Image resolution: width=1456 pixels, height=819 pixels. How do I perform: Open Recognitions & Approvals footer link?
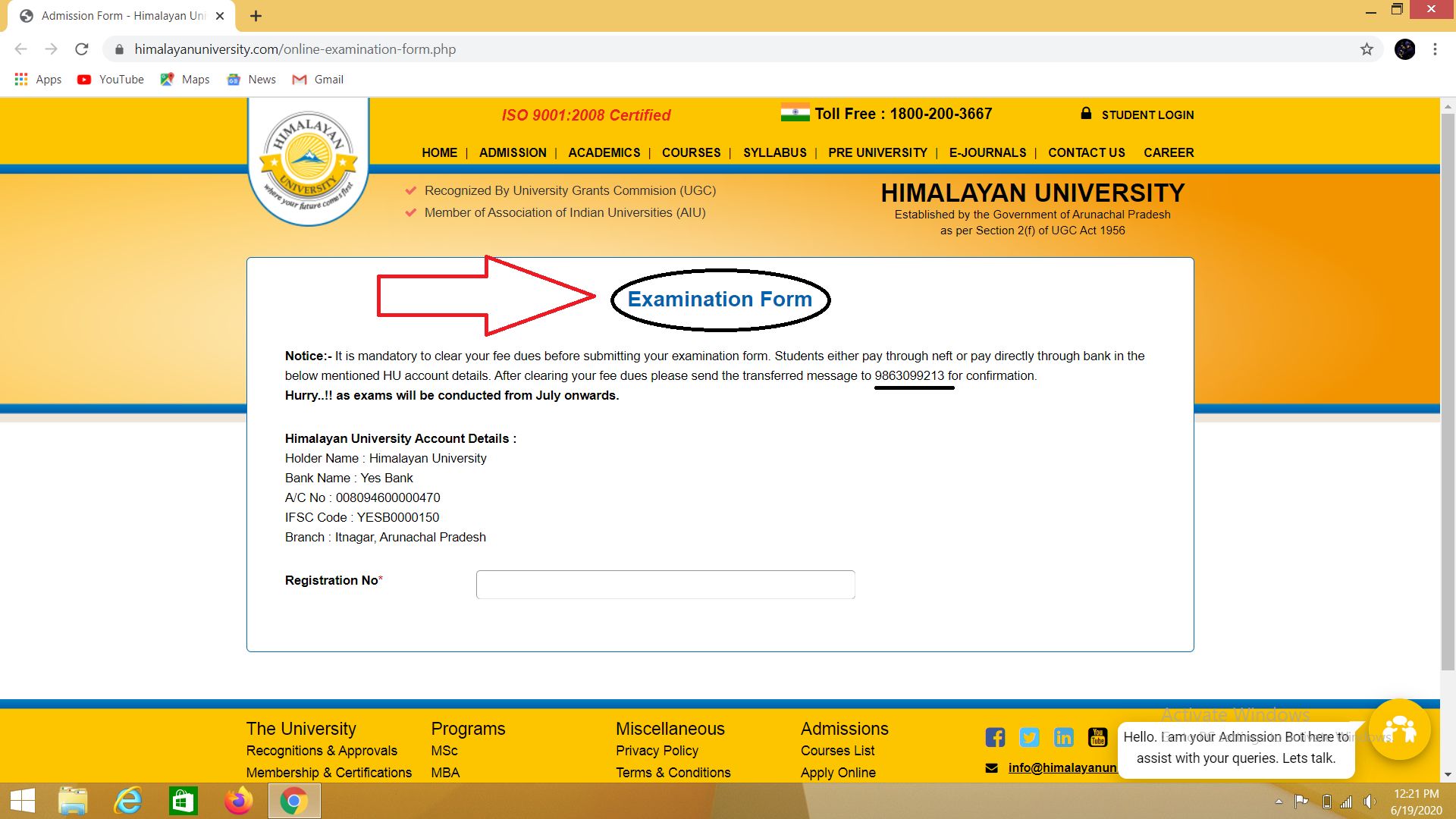click(322, 751)
